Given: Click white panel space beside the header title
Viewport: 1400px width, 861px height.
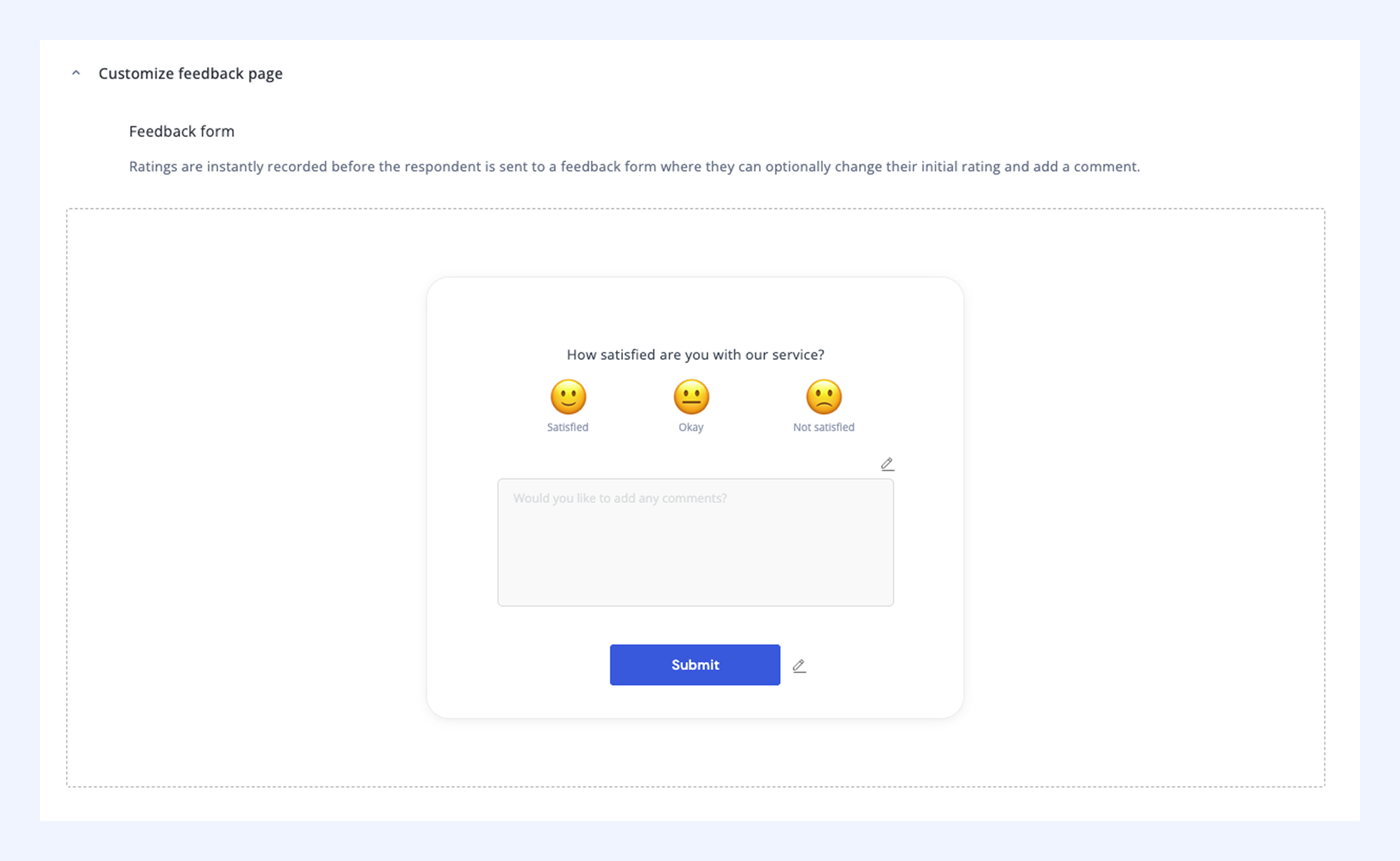Looking at the screenshot, I should (x=797, y=74).
